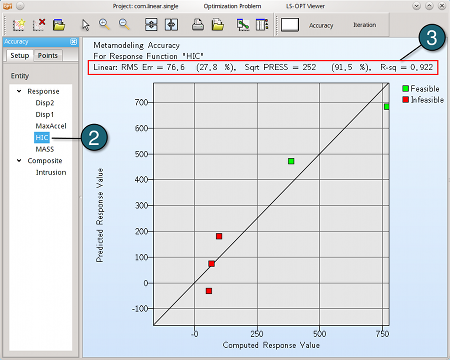Select the MASS response entry
Image resolution: width=450 pixels, height=360 pixels.
tap(45, 149)
